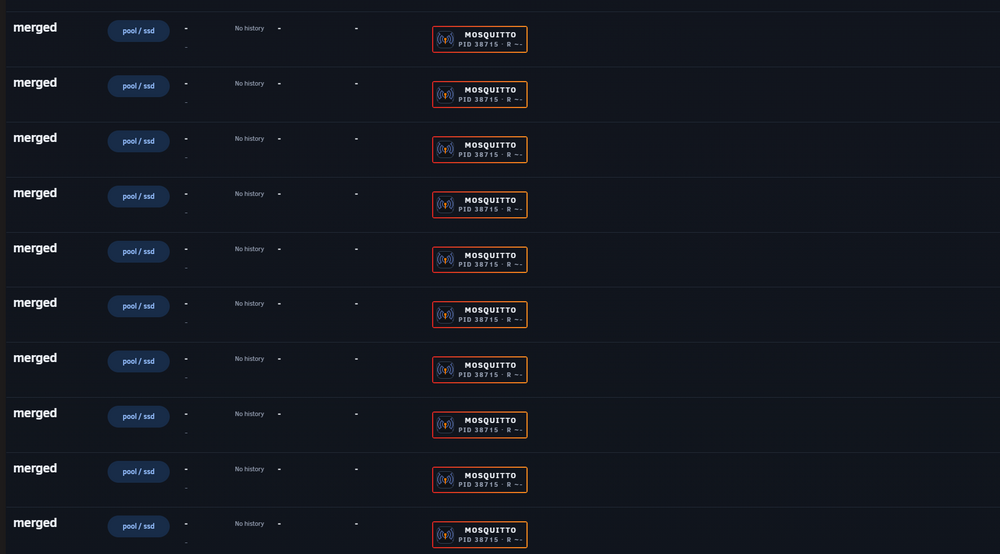Select pool / ssd pill in sixth row
This screenshot has width=1000, height=554.
[138, 306]
